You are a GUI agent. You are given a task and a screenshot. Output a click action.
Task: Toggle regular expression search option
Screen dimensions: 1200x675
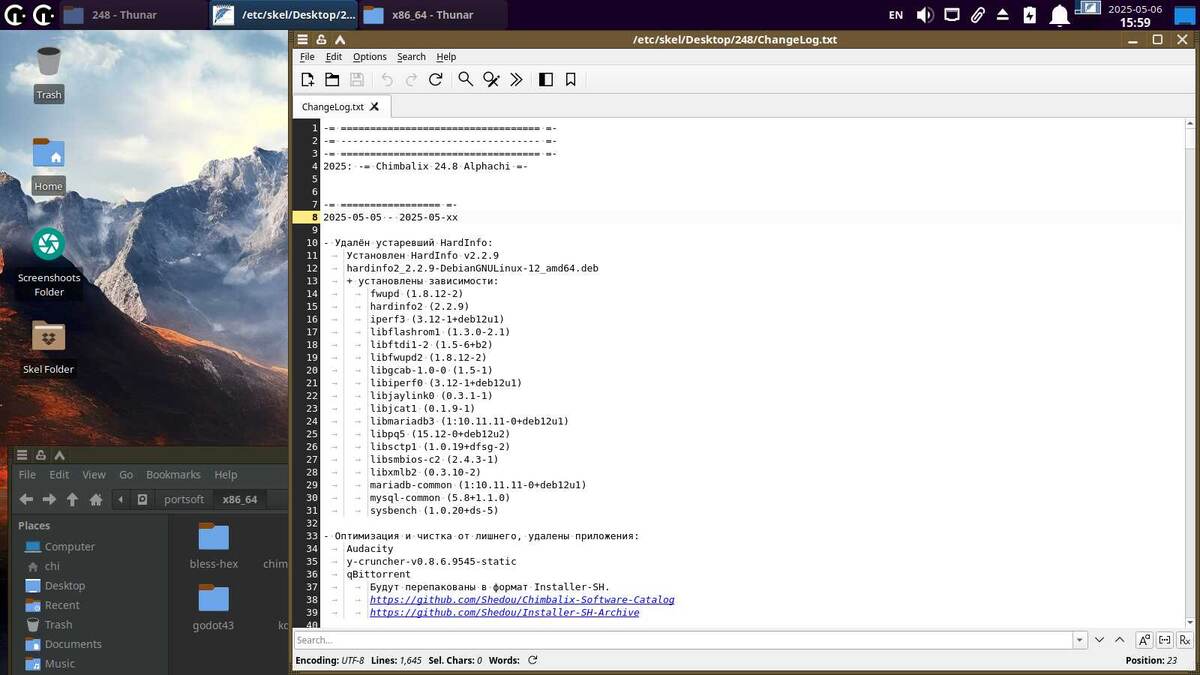click(x=1185, y=640)
